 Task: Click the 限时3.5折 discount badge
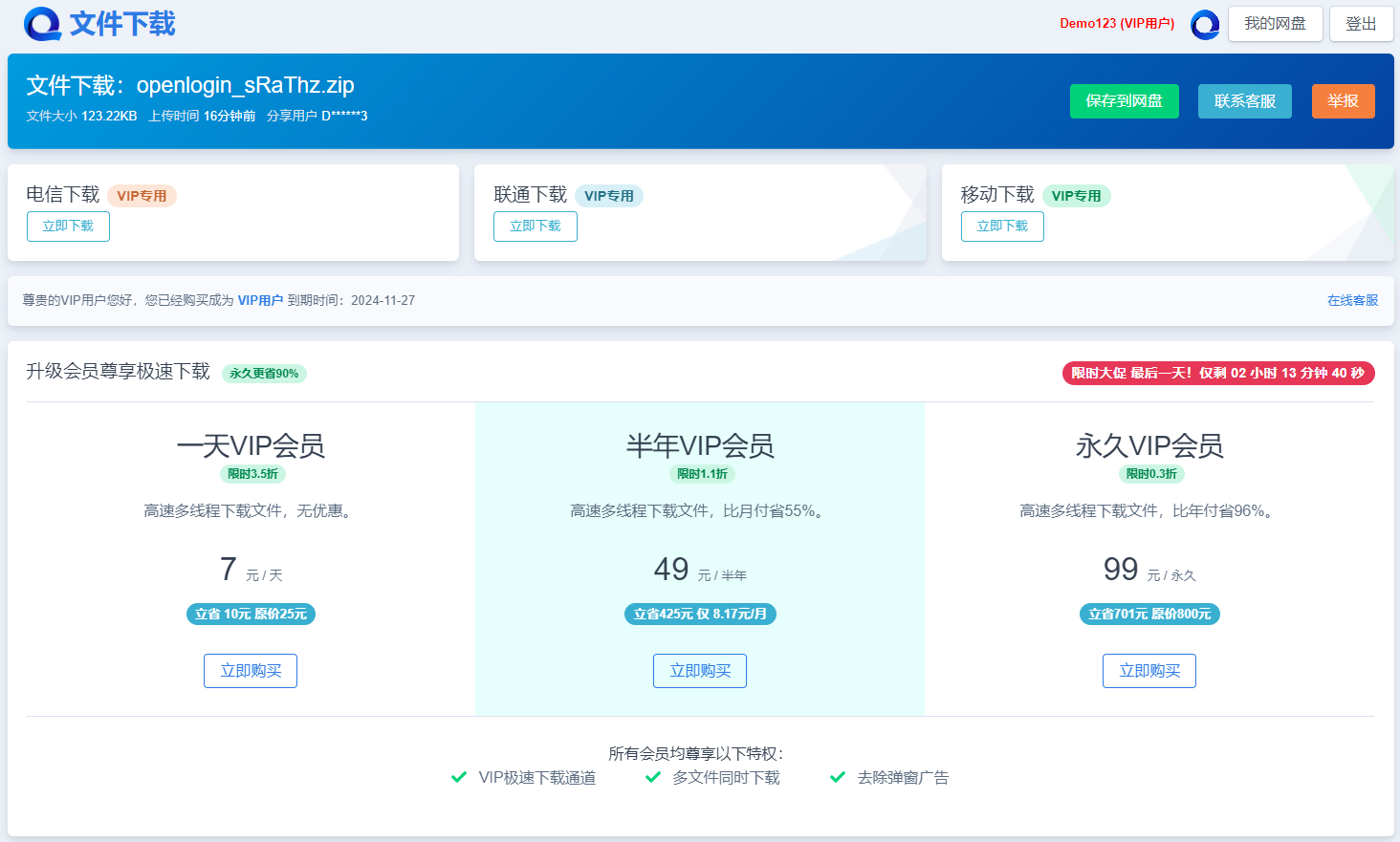pyautogui.click(x=252, y=474)
